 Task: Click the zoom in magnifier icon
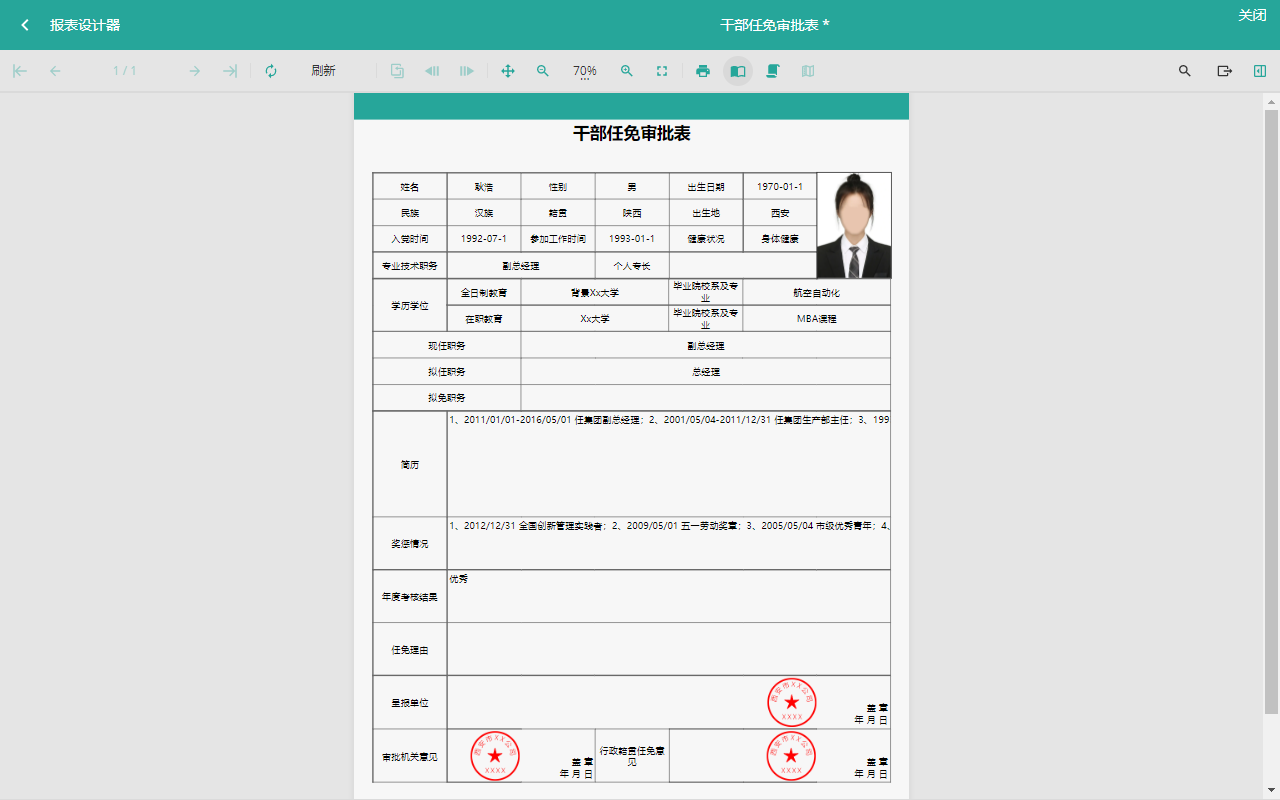[627, 71]
